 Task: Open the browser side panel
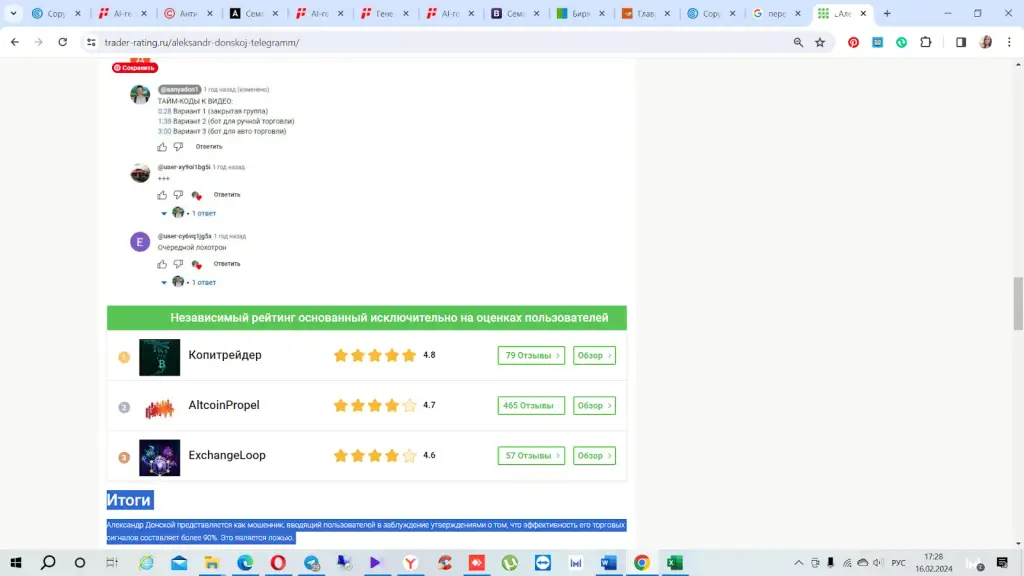tap(961, 42)
